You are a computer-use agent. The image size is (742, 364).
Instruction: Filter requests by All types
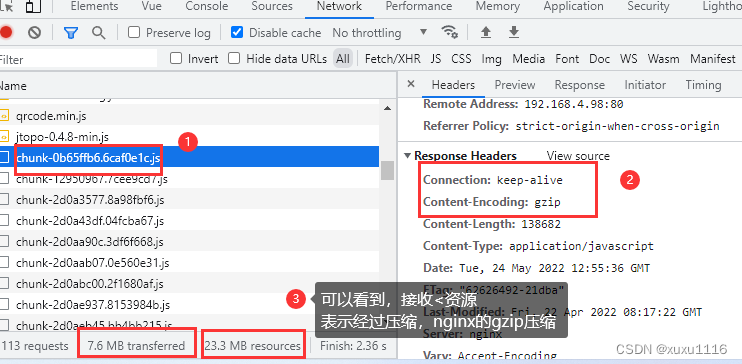point(343,59)
